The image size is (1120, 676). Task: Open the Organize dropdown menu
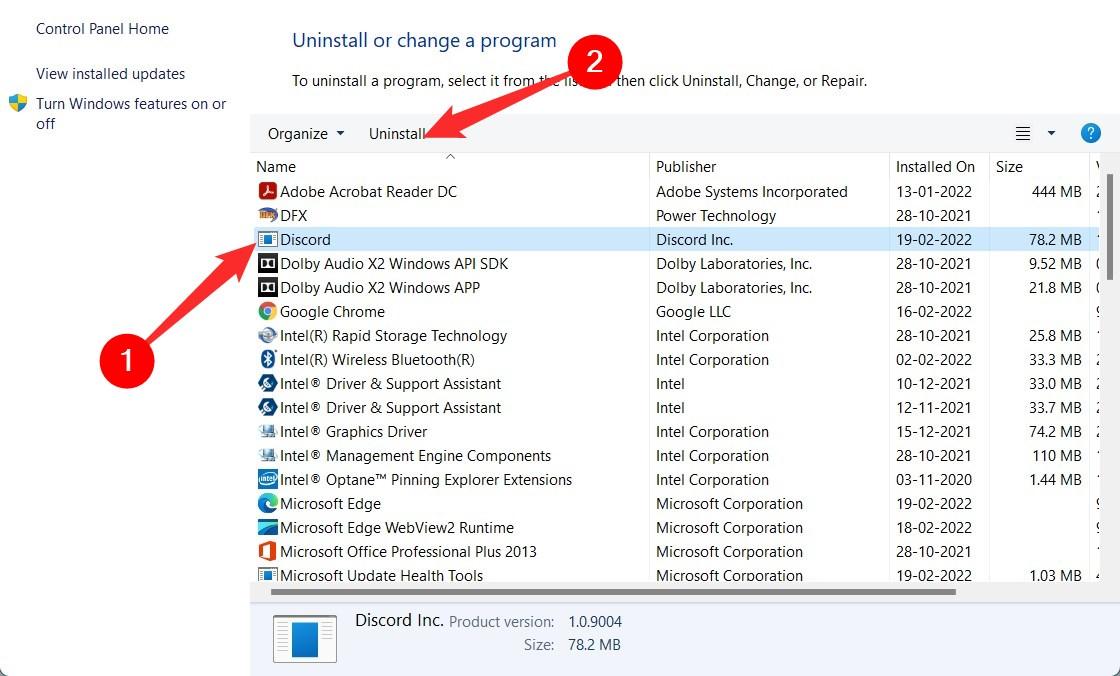point(306,134)
